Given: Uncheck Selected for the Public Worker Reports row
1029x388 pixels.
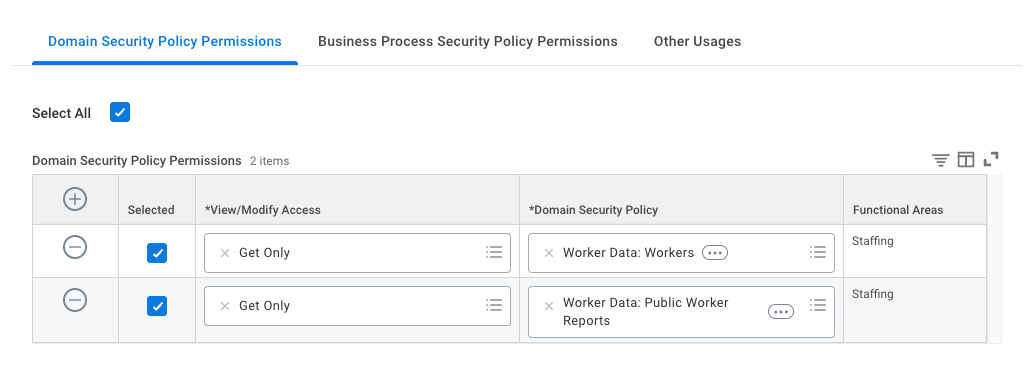Looking at the screenshot, I should (157, 306).
